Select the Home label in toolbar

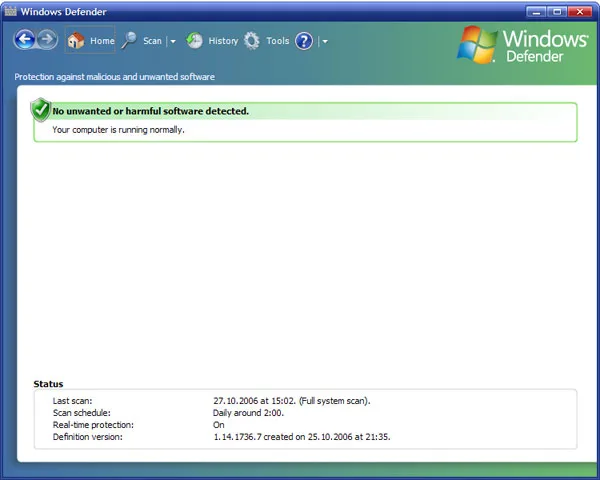point(102,41)
